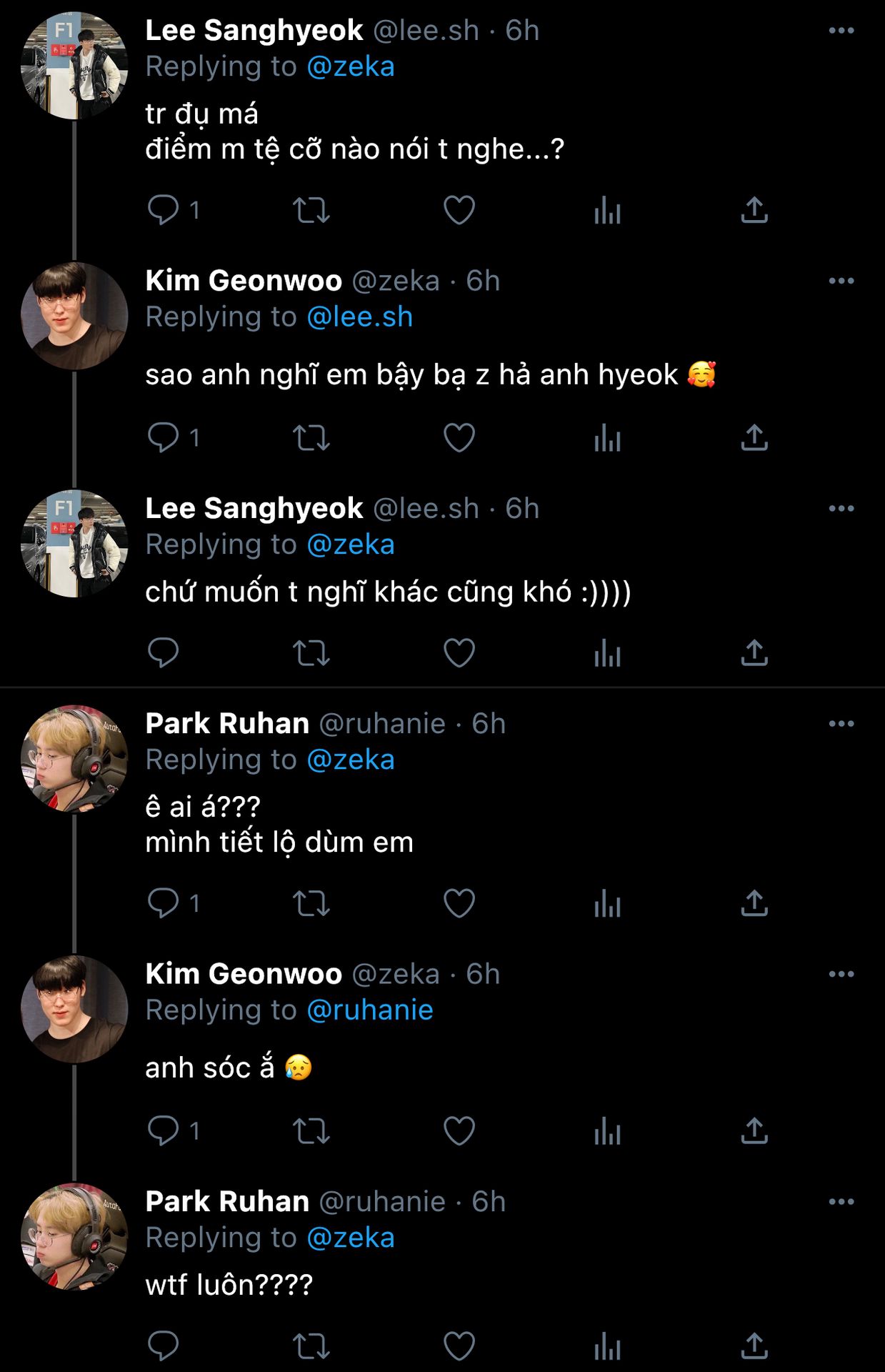Retweet Kim Geonwoo's 'sao anh nghĩ' tweet

[x=311, y=437]
